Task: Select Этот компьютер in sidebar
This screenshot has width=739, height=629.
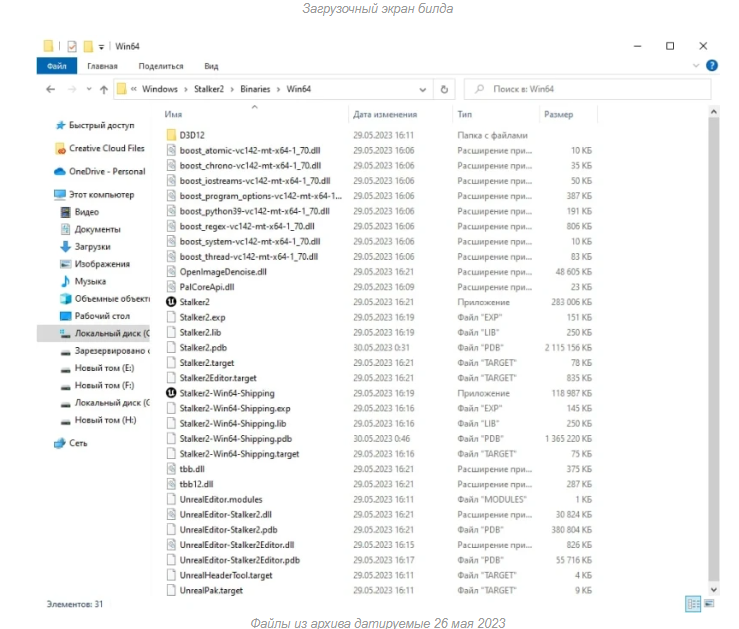Action: coord(101,195)
